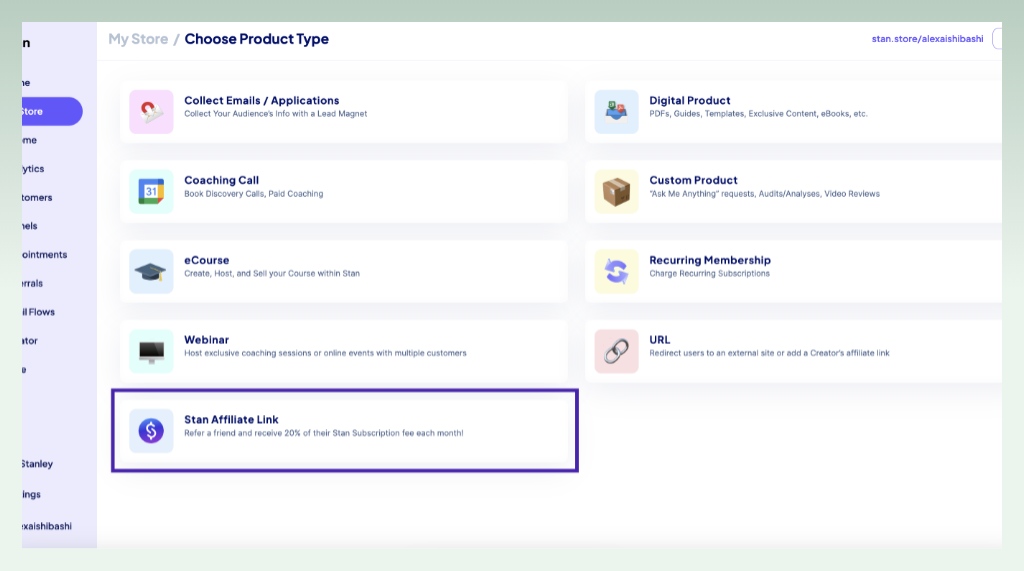Click the calendar icon for Coaching Call
Viewport: 1024px width, 571px height.
coord(151,191)
